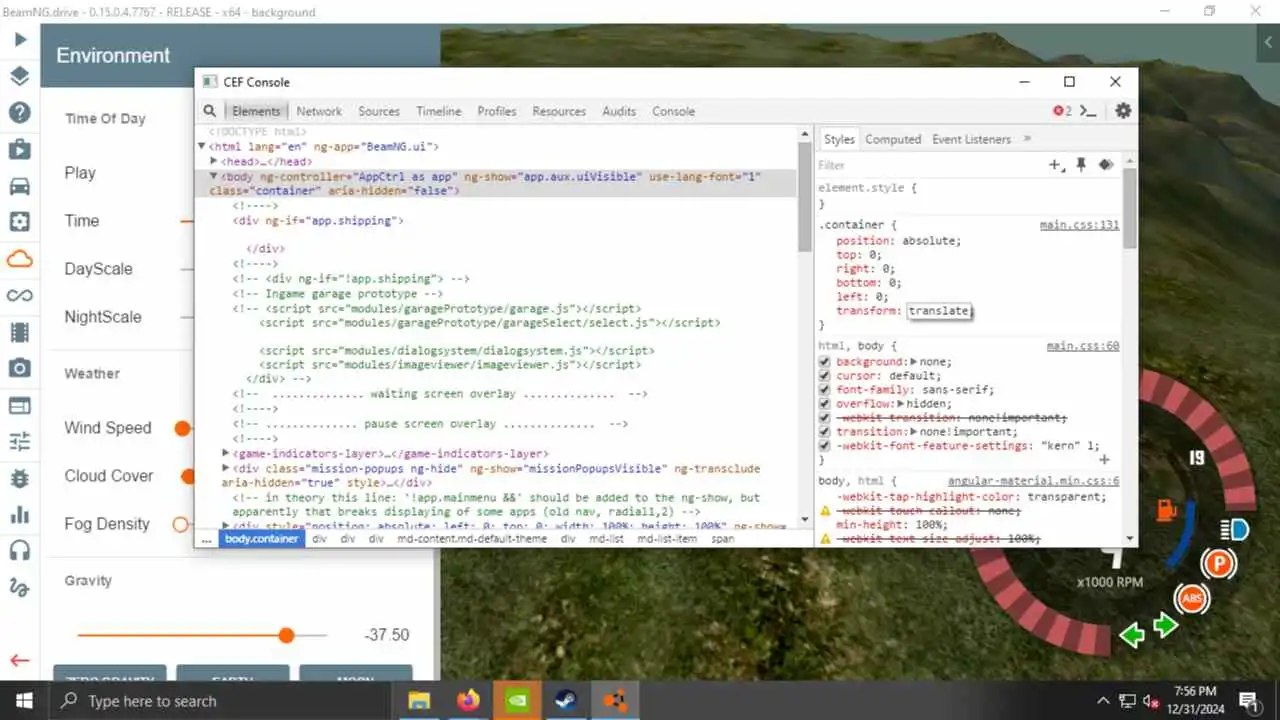Open the main.css:131 source link
The height and width of the screenshot is (720, 1280).
1080,225
